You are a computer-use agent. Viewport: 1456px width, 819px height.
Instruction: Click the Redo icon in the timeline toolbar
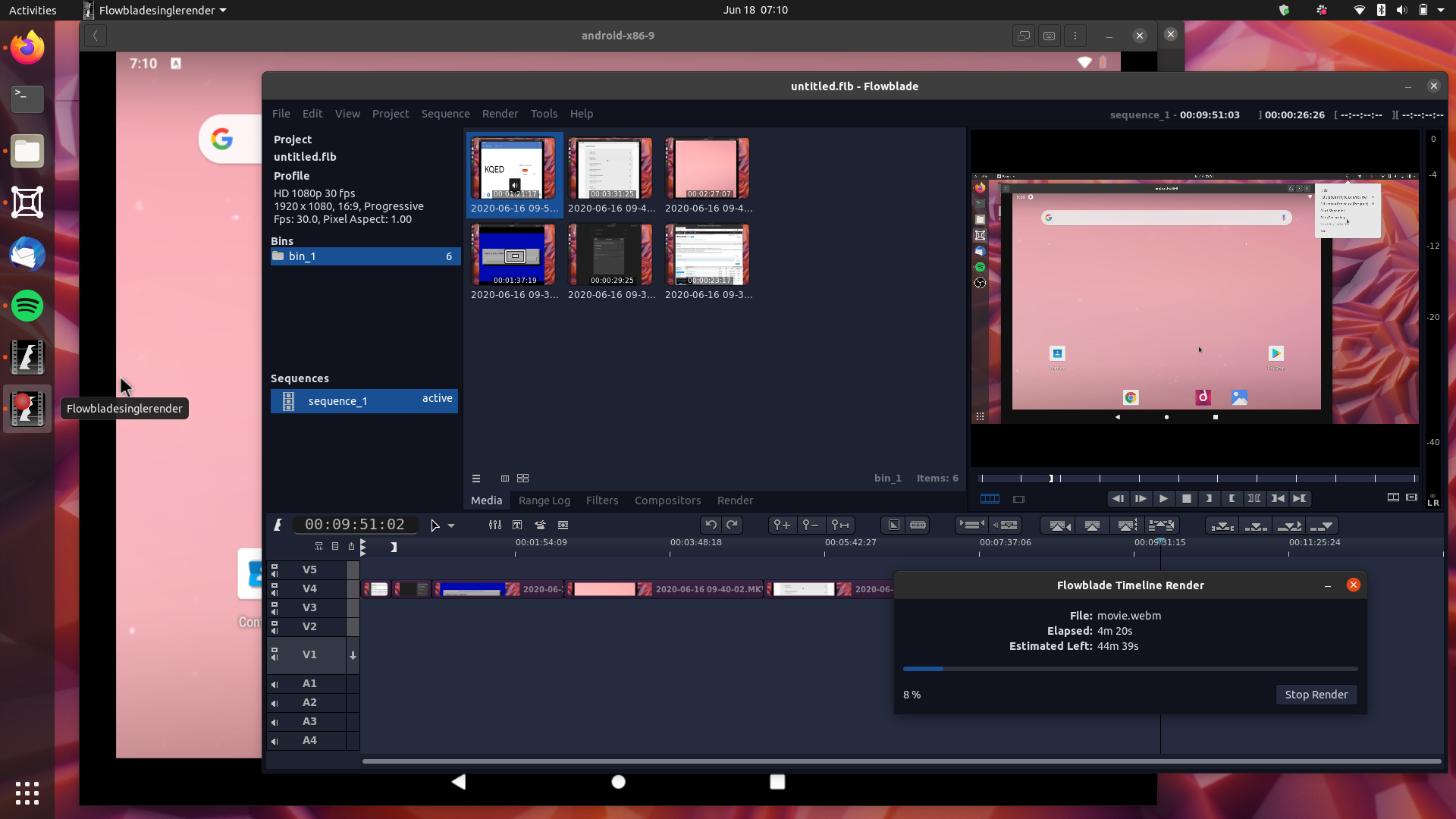731,525
